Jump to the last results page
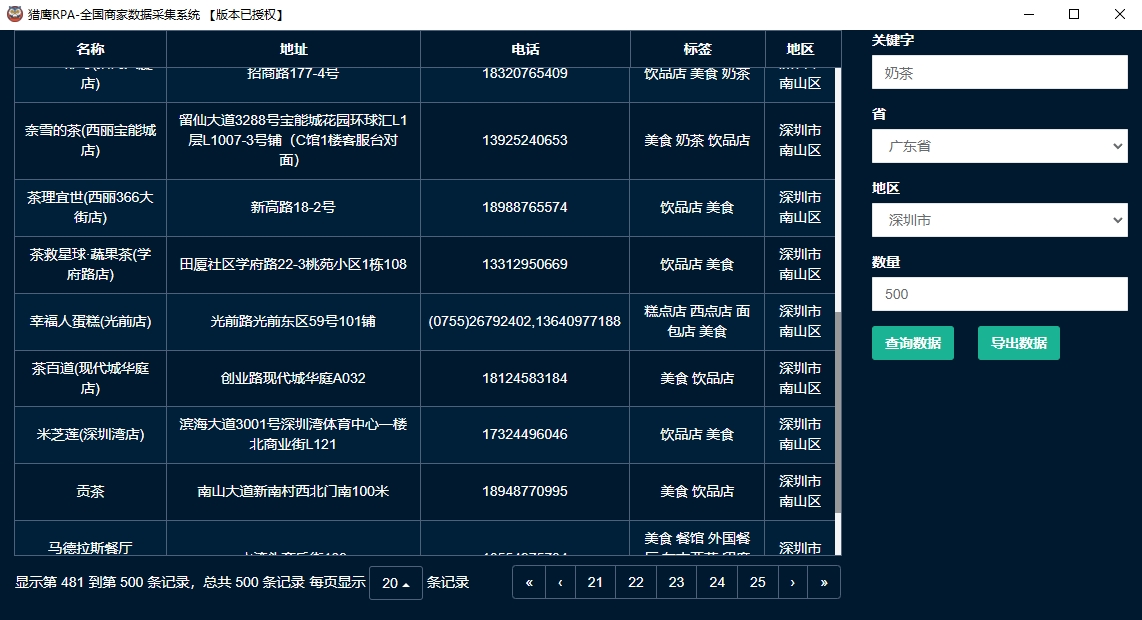The width and height of the screenshot is (1142, 620). coord(824,582)
